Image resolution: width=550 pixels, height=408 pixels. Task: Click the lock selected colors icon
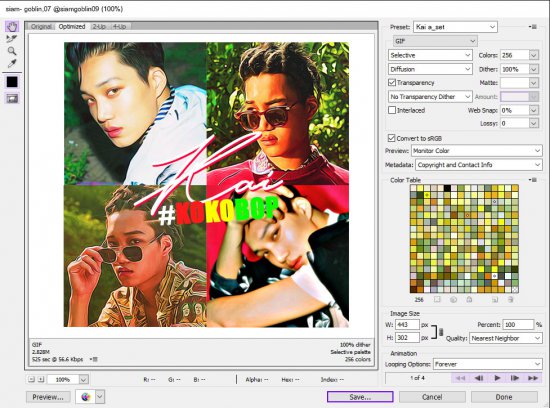(469, 300)
